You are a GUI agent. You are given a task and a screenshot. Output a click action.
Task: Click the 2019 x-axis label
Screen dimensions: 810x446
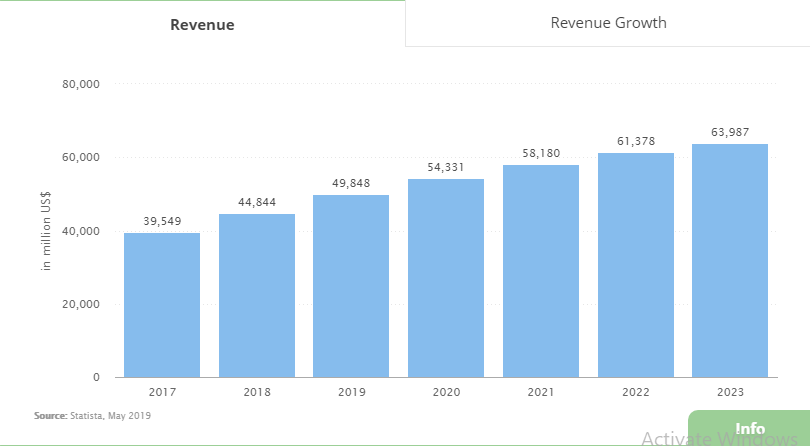point(351,392)
